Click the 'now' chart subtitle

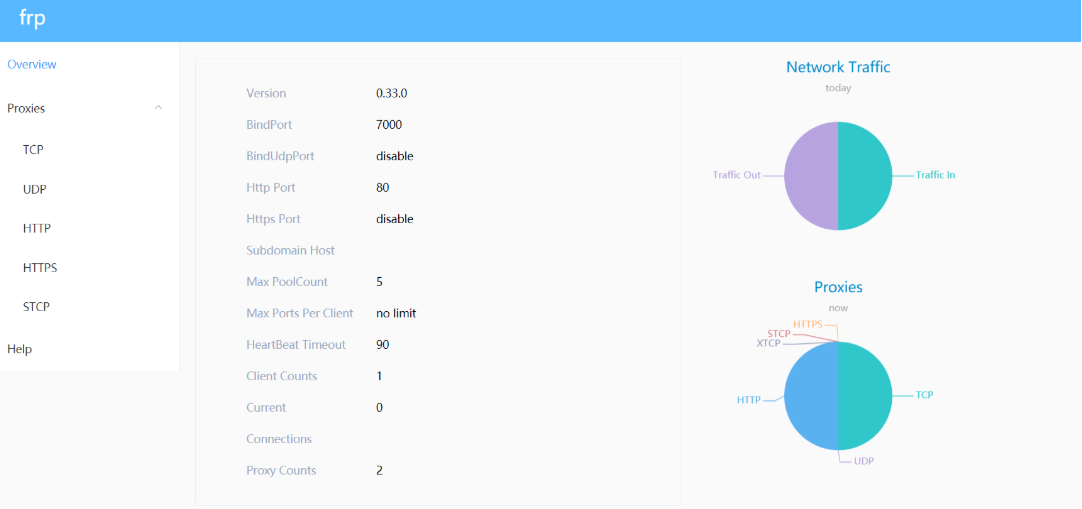[838, 308]
